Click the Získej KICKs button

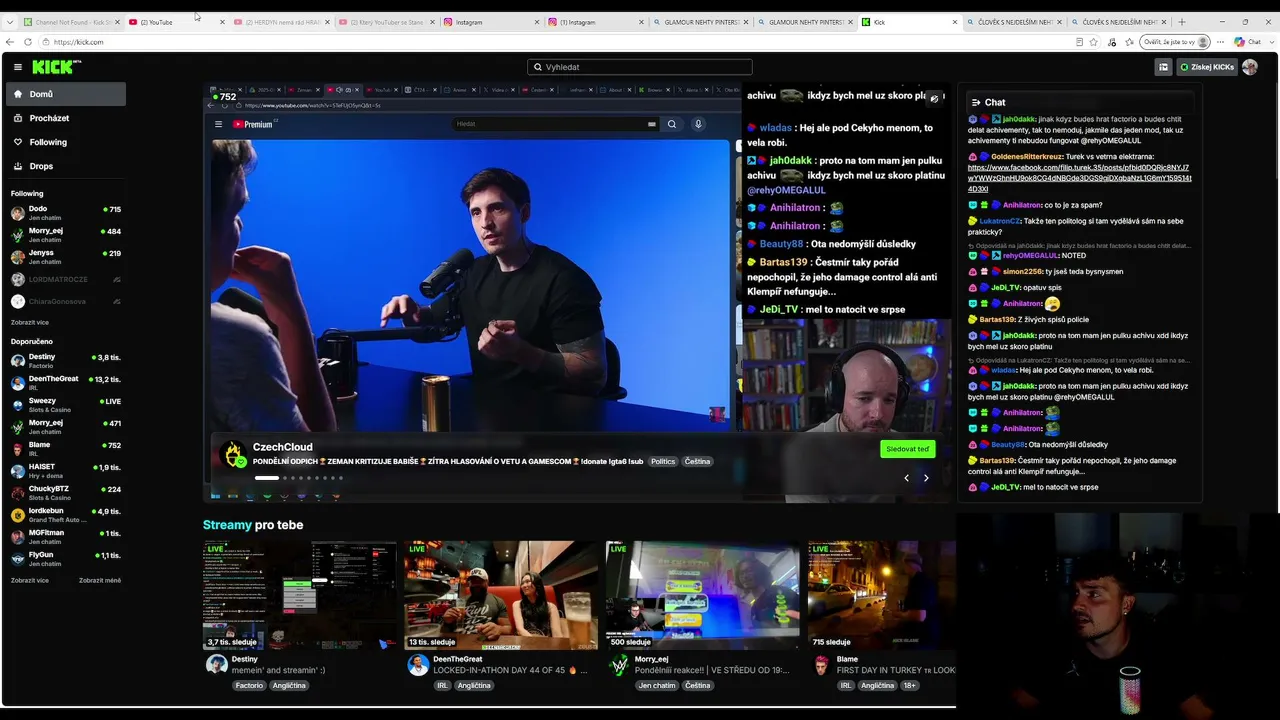click(x=1206, y=67)
